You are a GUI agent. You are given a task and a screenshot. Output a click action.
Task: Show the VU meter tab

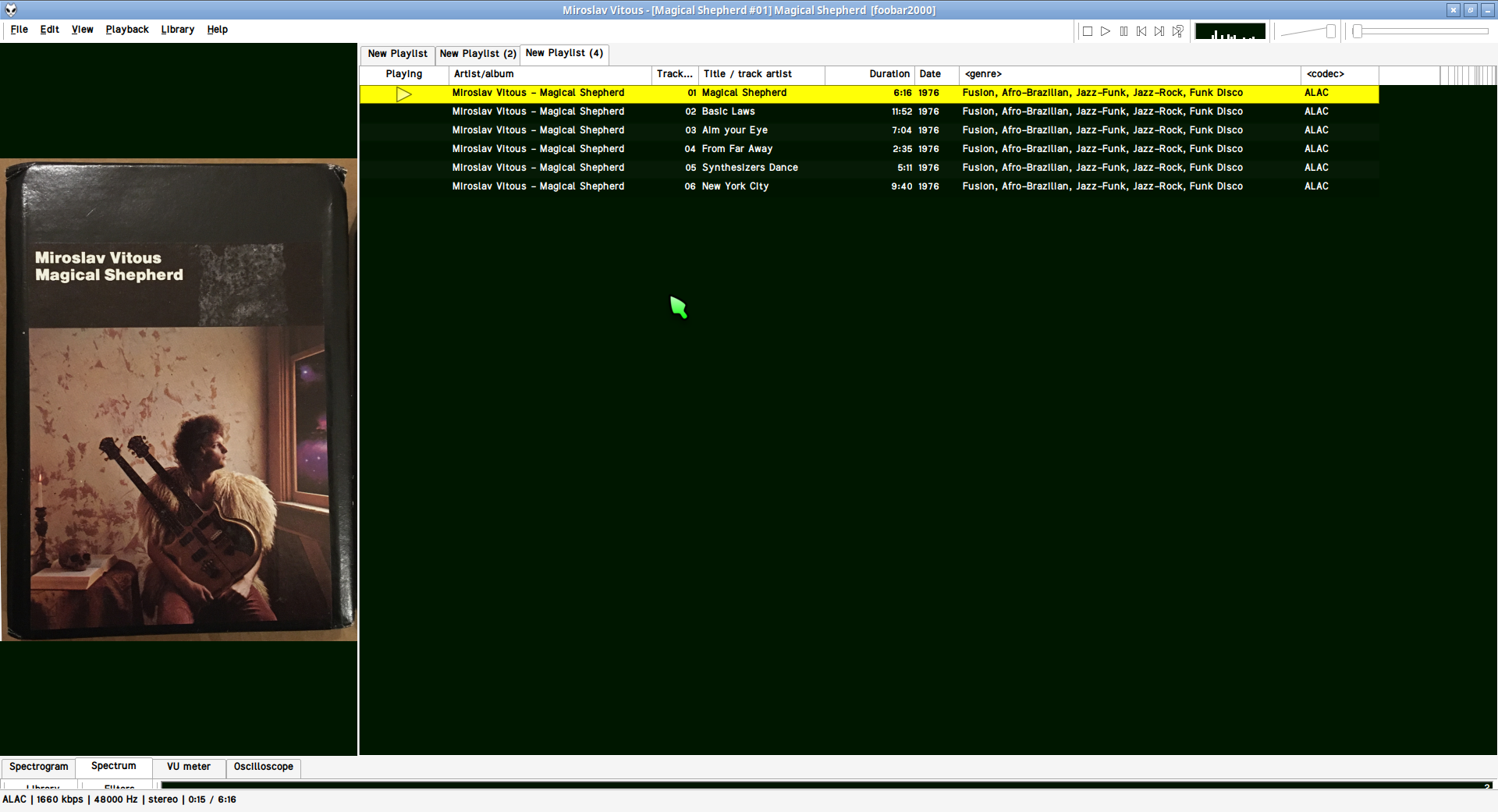189,767
